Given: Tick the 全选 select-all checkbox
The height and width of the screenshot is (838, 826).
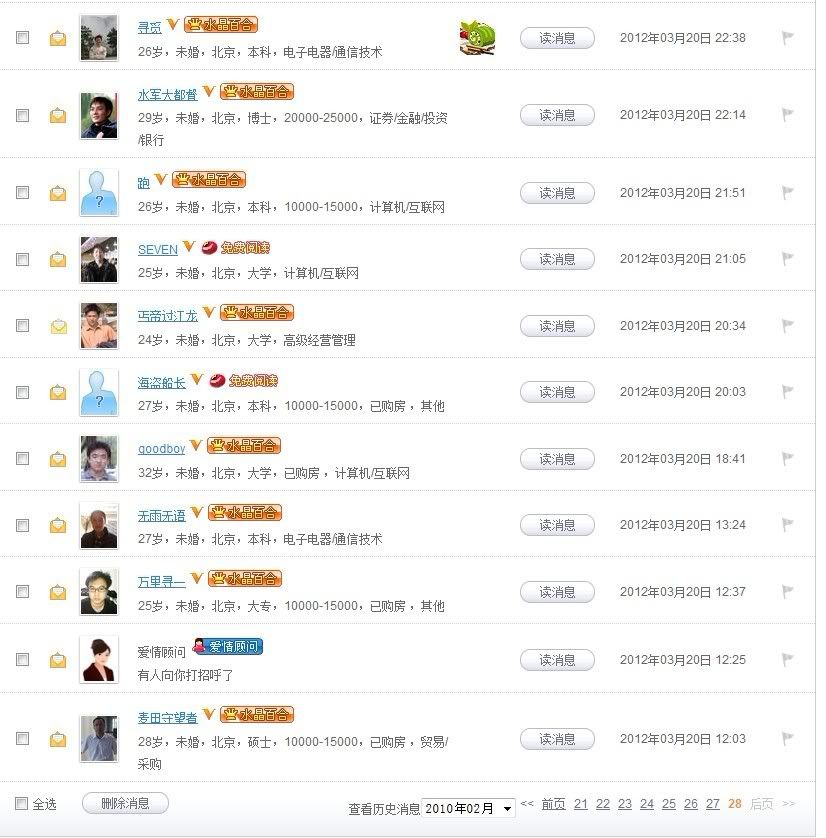Looking at the screenshot, I should (x=22, y=803).
